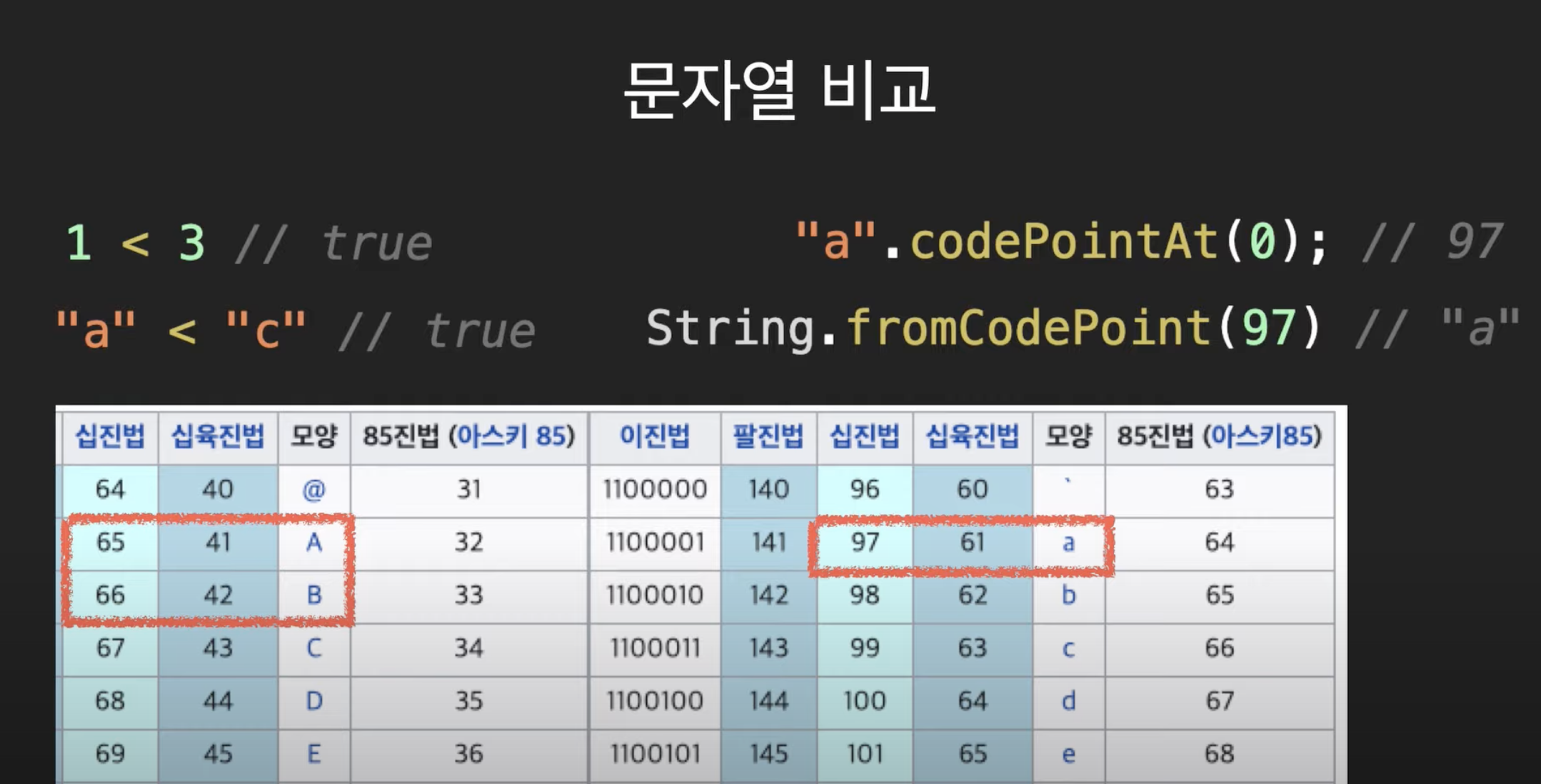
Task: Click the String.fromCodePoint(97) code snippet
Action: click(x=1083, y=328)
